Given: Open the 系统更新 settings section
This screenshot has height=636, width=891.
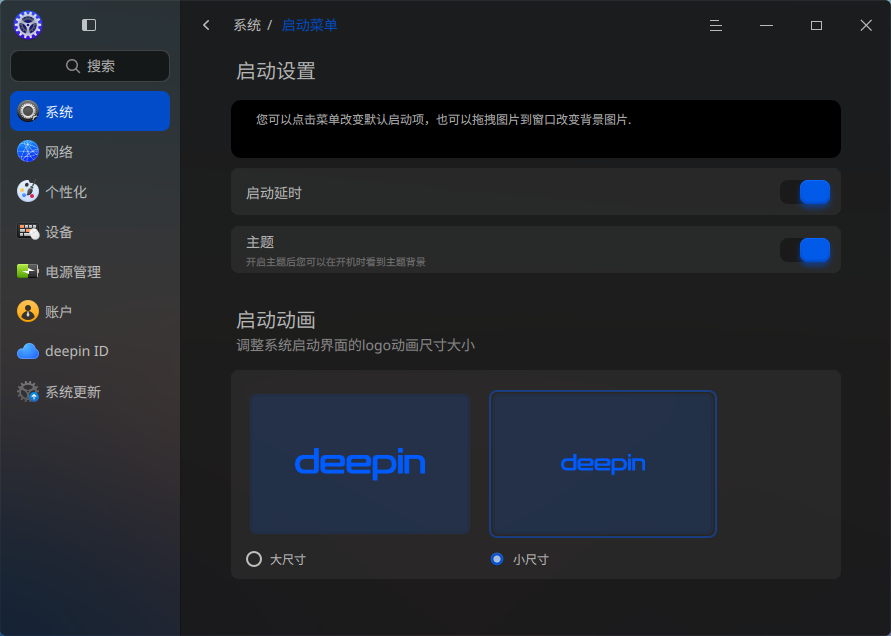Looking at the screenshot, I should [x=90, y=392].
